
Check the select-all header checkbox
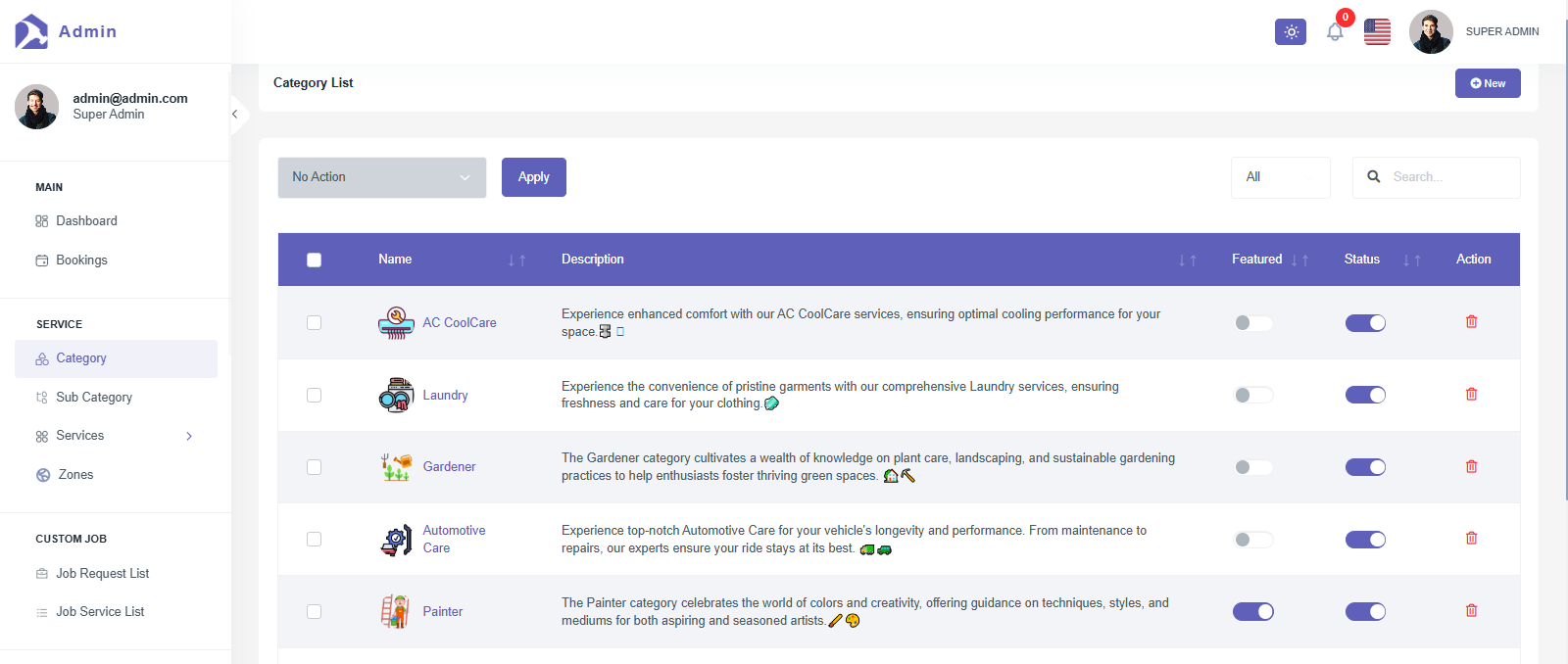(314, 261)
